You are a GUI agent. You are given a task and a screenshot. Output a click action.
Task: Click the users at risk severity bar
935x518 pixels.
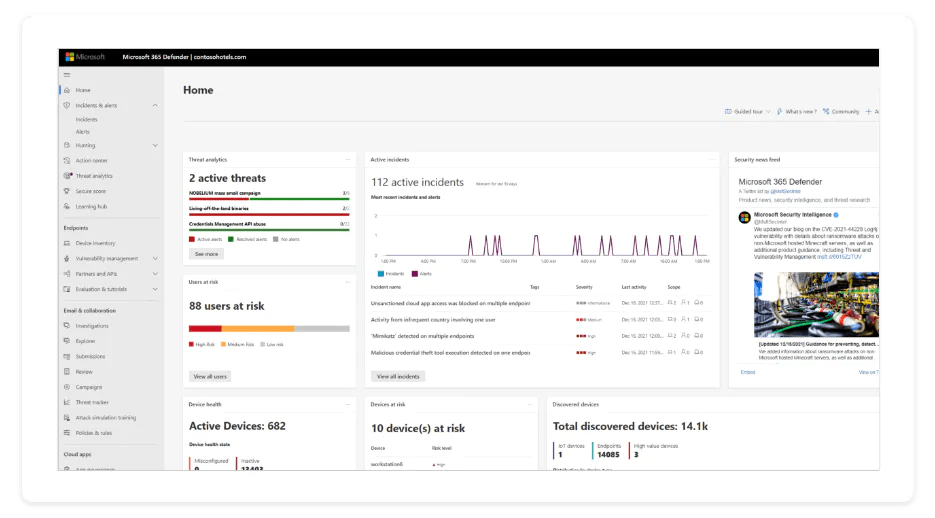(x=269, y=328)
